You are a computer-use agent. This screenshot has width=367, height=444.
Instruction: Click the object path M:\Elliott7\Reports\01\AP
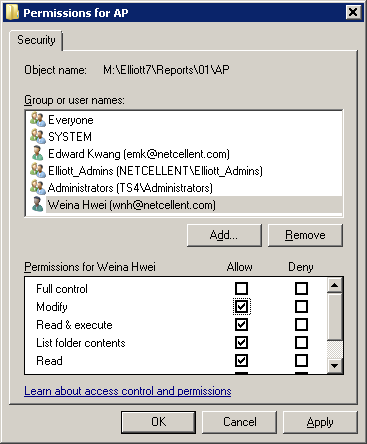pyautogui.click(x=166, y=70)
